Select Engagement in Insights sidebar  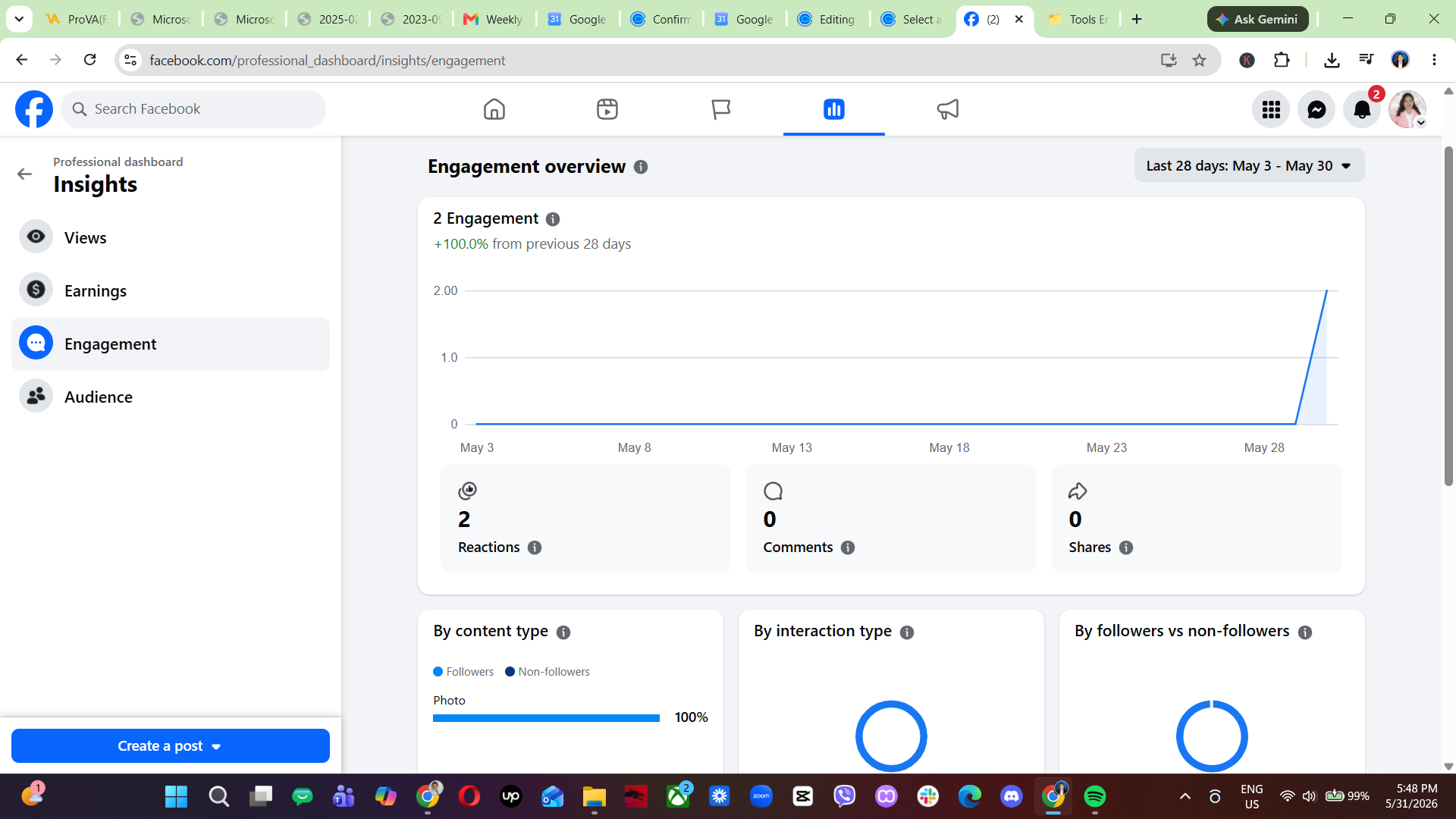pyautogui.click(x=171, y=344)
